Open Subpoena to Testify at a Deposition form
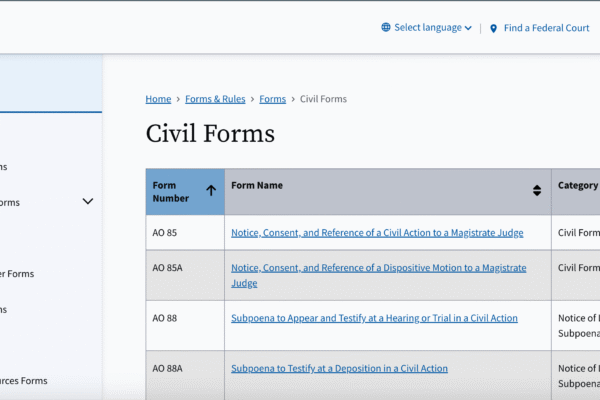The image size is (600, 400). point(339,368)
